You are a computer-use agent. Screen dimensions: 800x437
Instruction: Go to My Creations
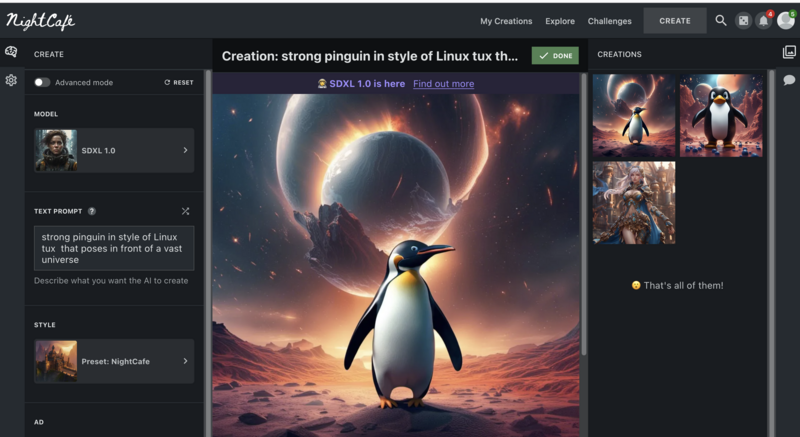point(506,21)
